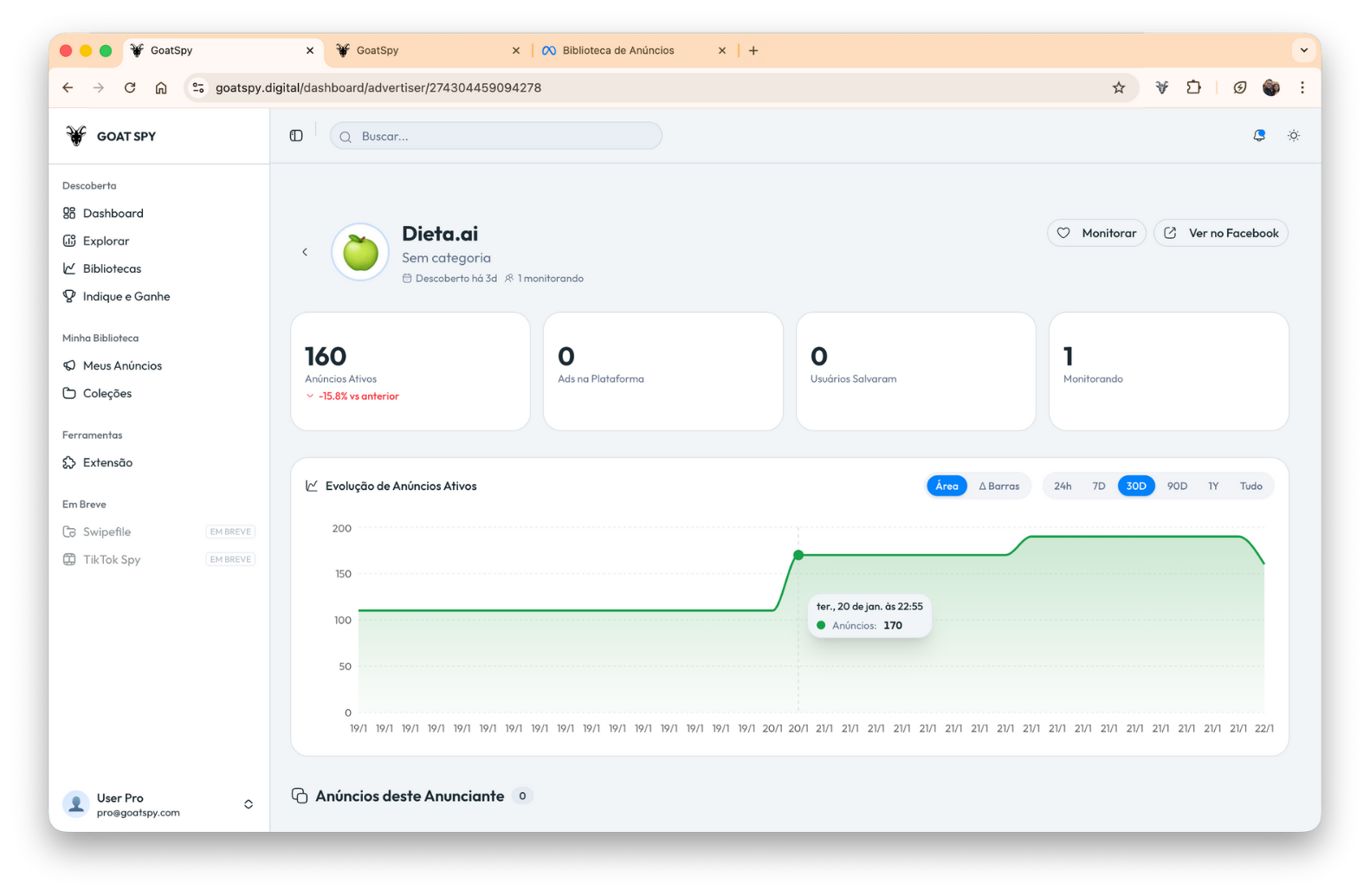Reload the page in browser
The image size is (1370, 896).
pyautogui.click(x=130, y=87)
